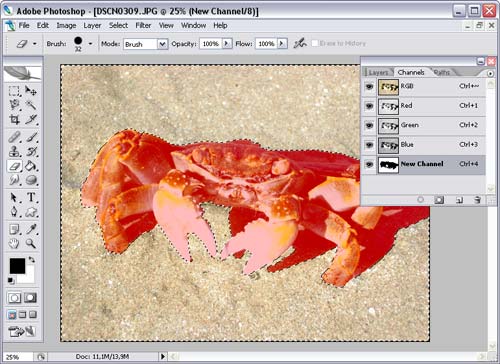
Task: Activate the Crop tool
Action: 14,119
